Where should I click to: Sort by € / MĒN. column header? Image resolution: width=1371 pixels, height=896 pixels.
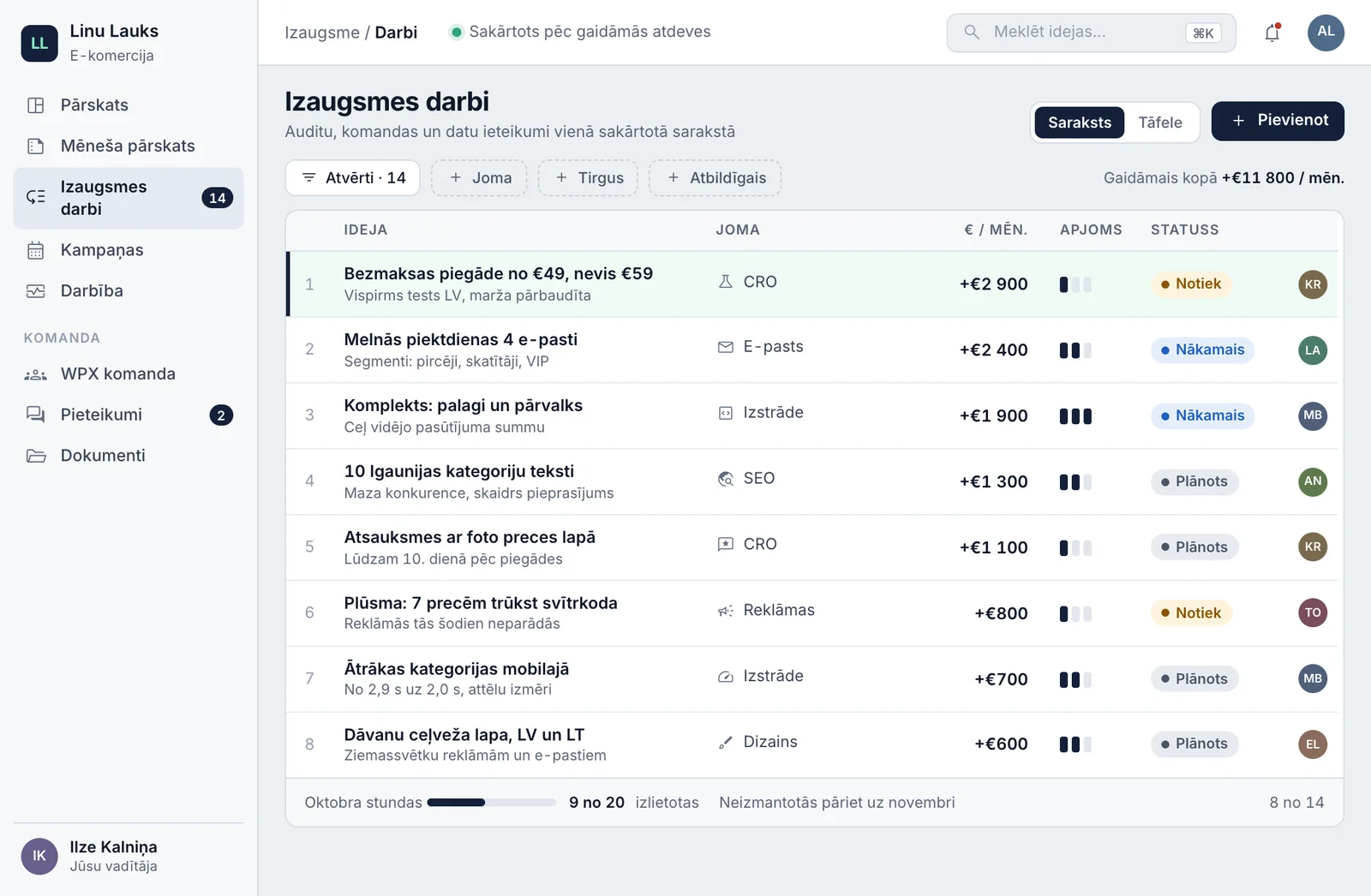tap(996, 230)
